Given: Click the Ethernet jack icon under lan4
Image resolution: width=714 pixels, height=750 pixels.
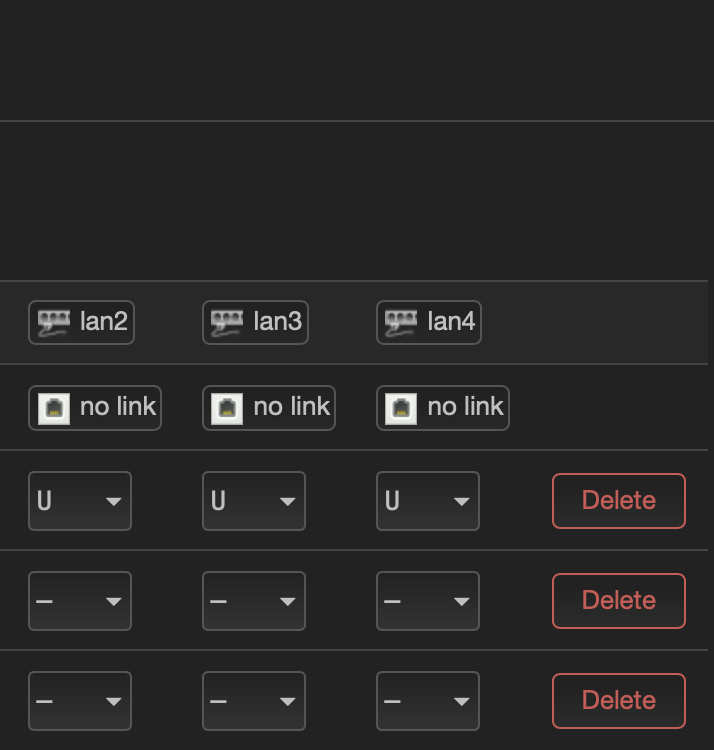Looking at the screenshot, I should pos(401,408).
